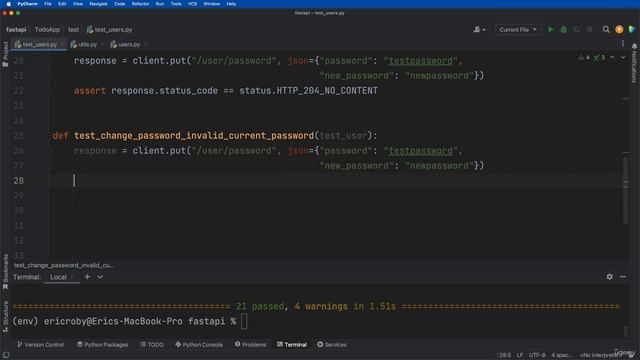Screen dimensions: 640x360
Task: Open the Problems tool window
Action: tap(250, 344)
